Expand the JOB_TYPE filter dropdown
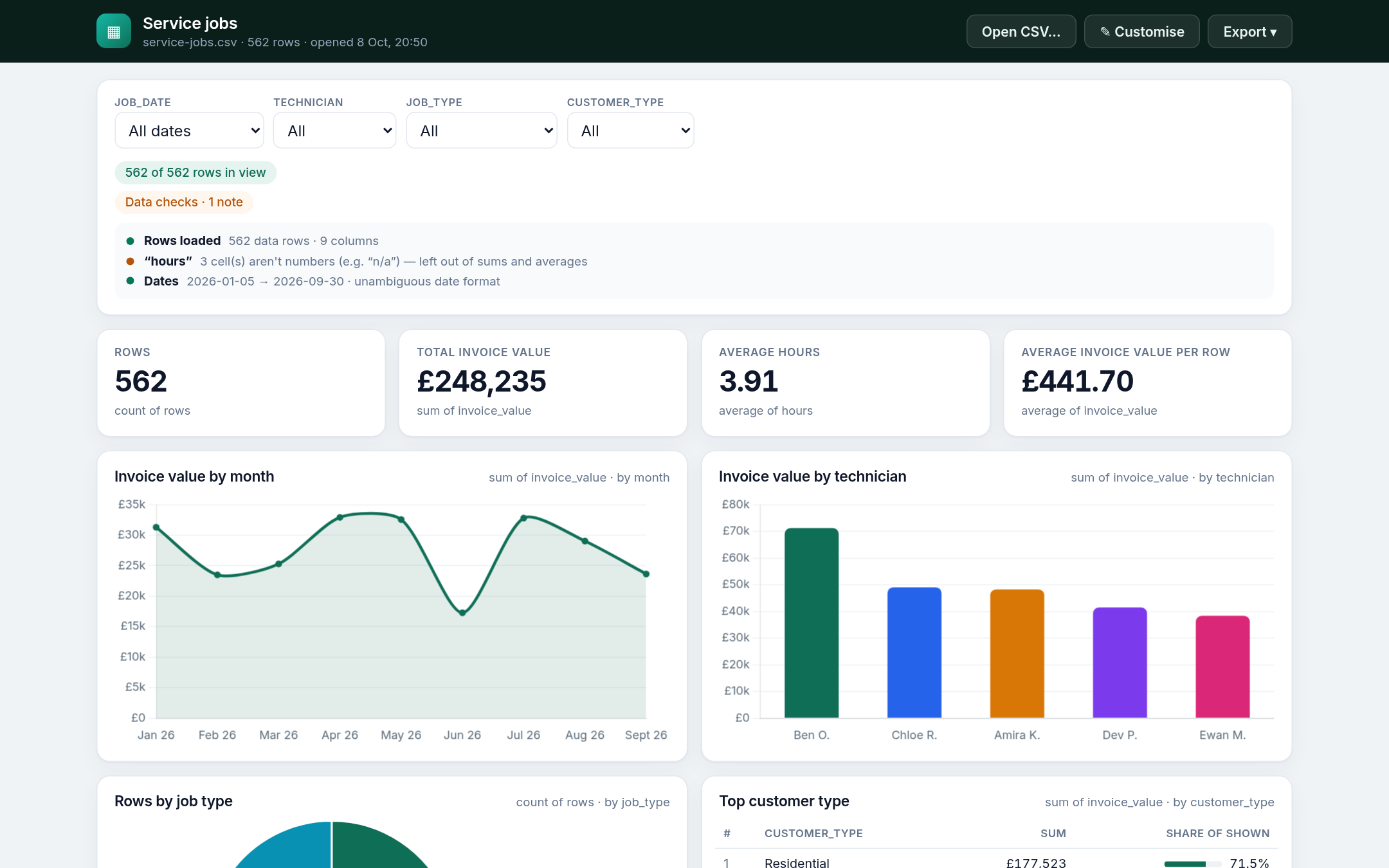 coord(482,131)
